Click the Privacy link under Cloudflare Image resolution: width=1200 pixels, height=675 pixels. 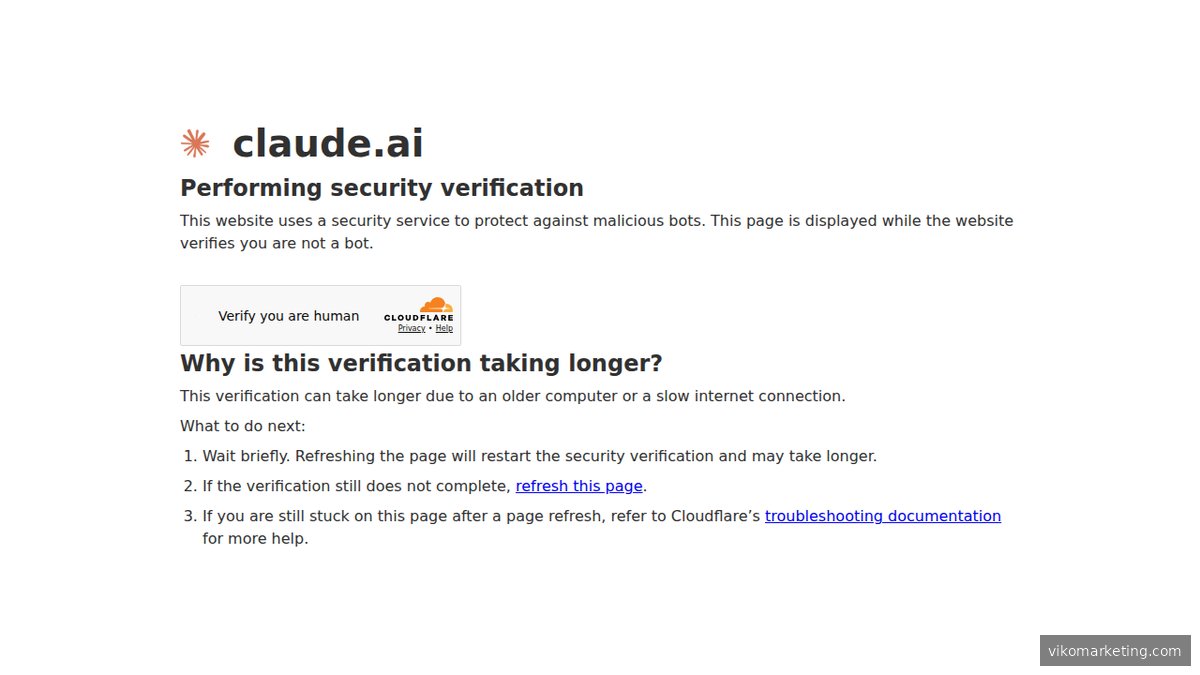(x=411, y=328)
